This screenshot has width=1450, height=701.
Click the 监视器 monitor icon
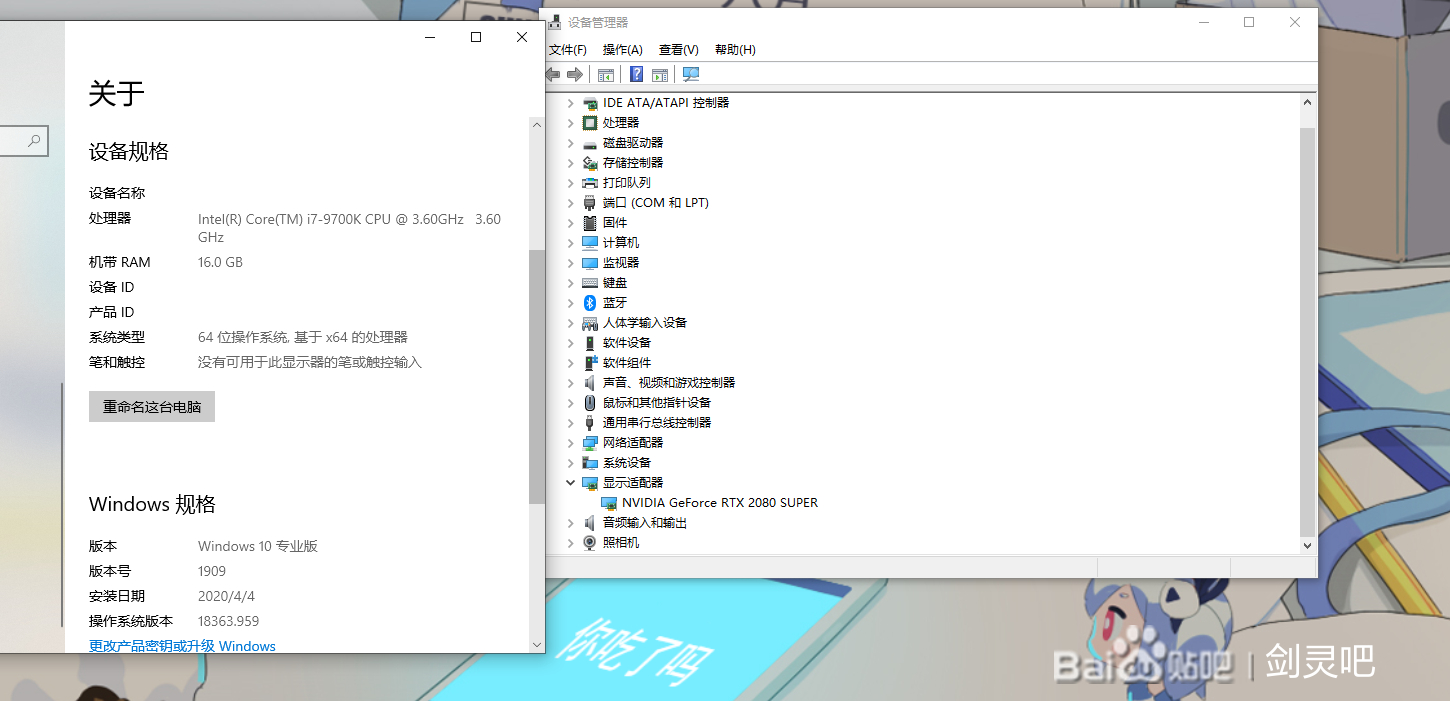(590, 263)
